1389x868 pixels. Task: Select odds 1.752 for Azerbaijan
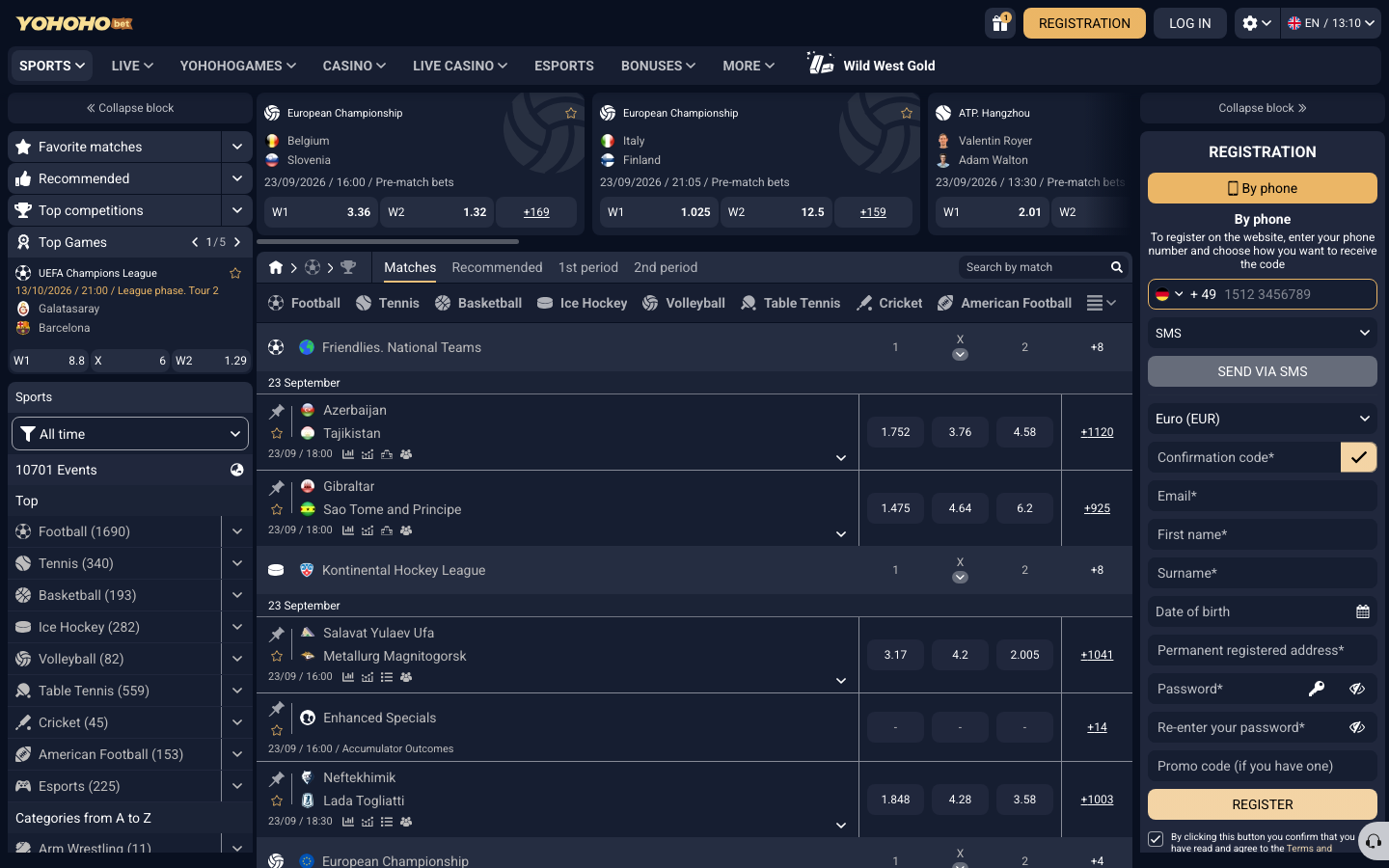895,432
